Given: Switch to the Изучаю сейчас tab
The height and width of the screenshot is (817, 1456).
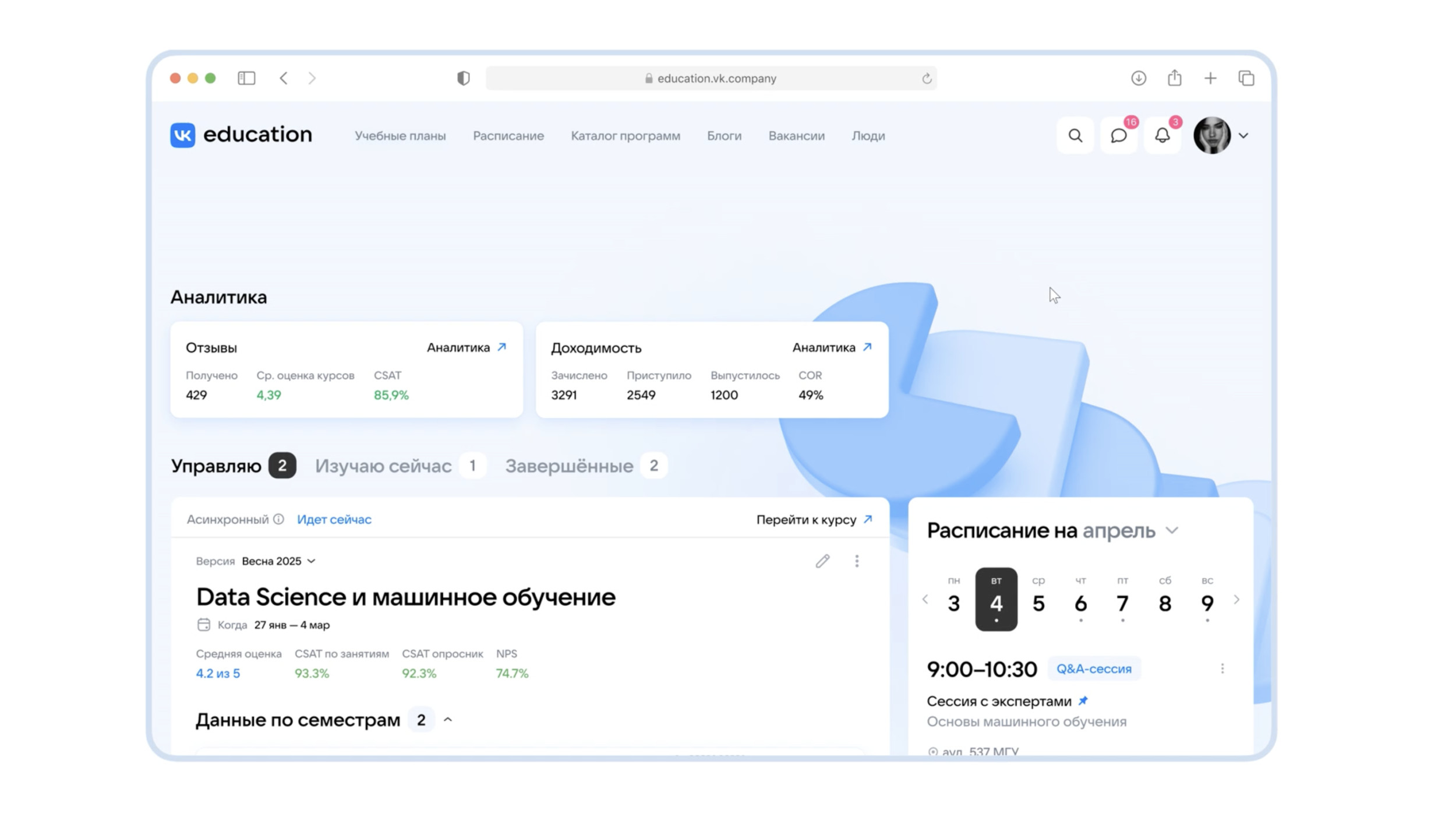Looking at the screenshot, I should click(383, 466).
